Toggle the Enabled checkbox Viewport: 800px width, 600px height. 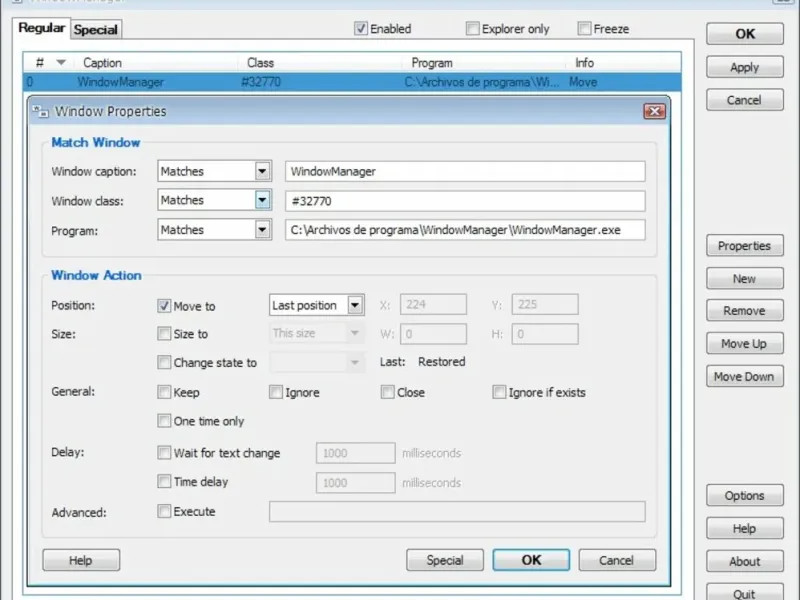(x=361, y=29)
